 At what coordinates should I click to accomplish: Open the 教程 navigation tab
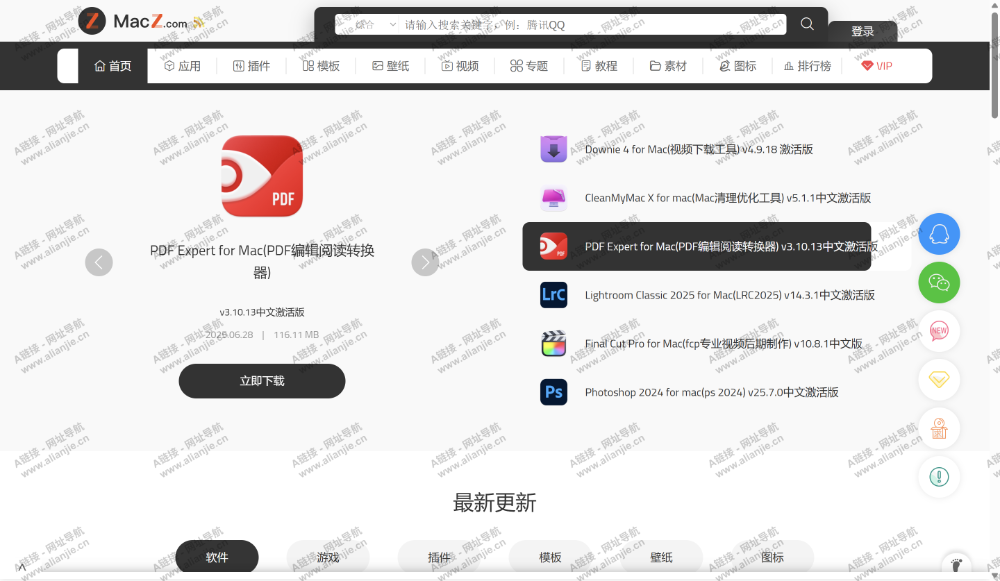tap(599, 66)
